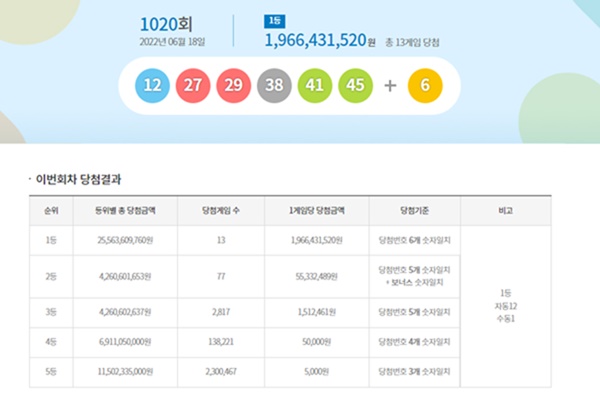Click the plus sign before bonus ball
This screenshot has height=402, width=600.
click(x=390, y=86)
